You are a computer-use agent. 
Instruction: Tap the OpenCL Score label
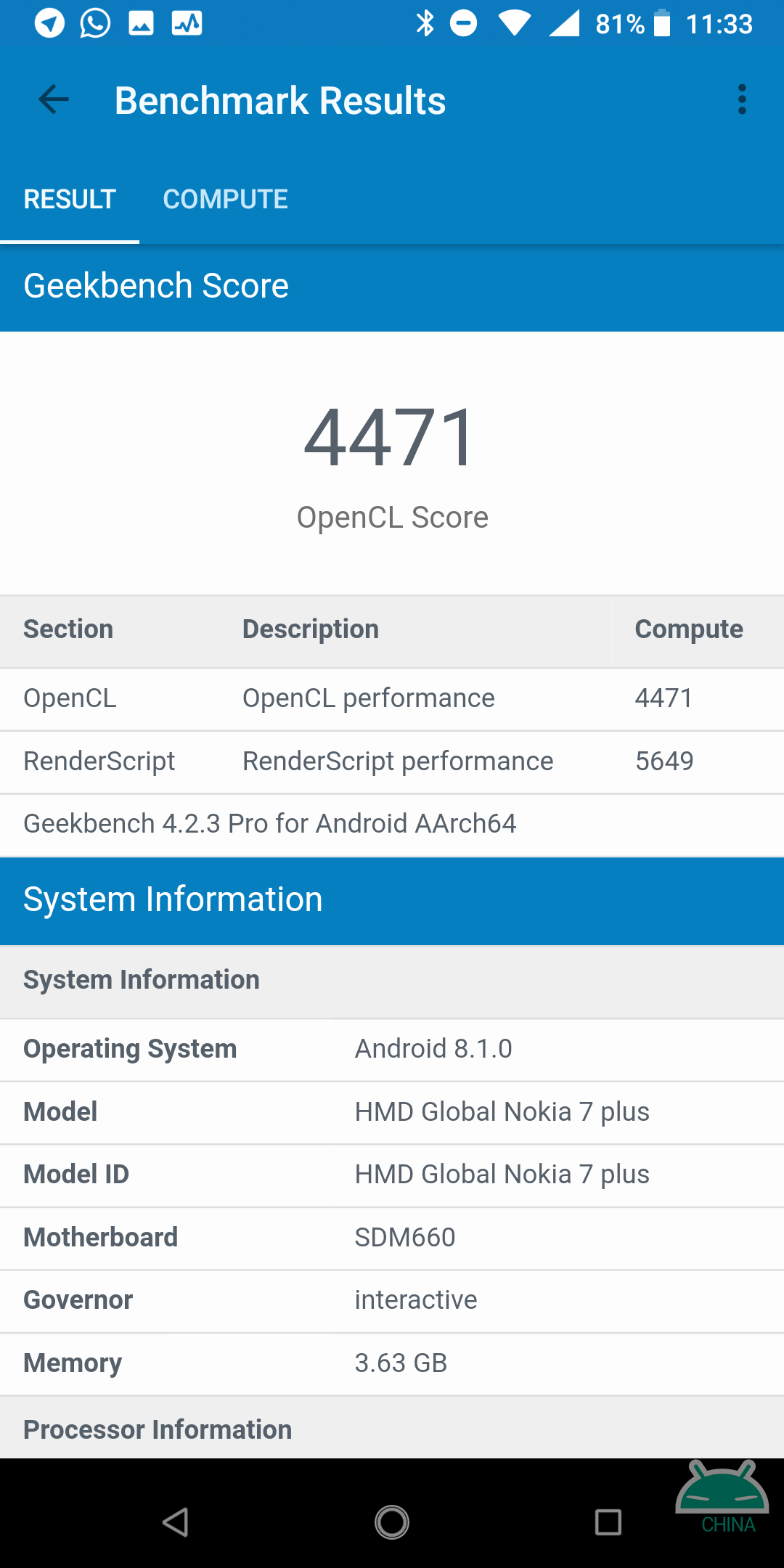coord(392,518)
